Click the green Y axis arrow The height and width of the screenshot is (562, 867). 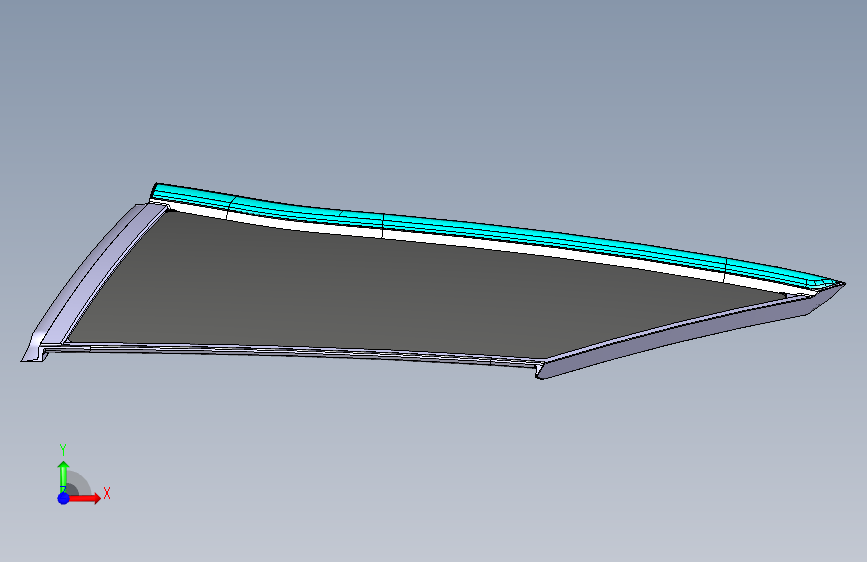pos(63,476)
